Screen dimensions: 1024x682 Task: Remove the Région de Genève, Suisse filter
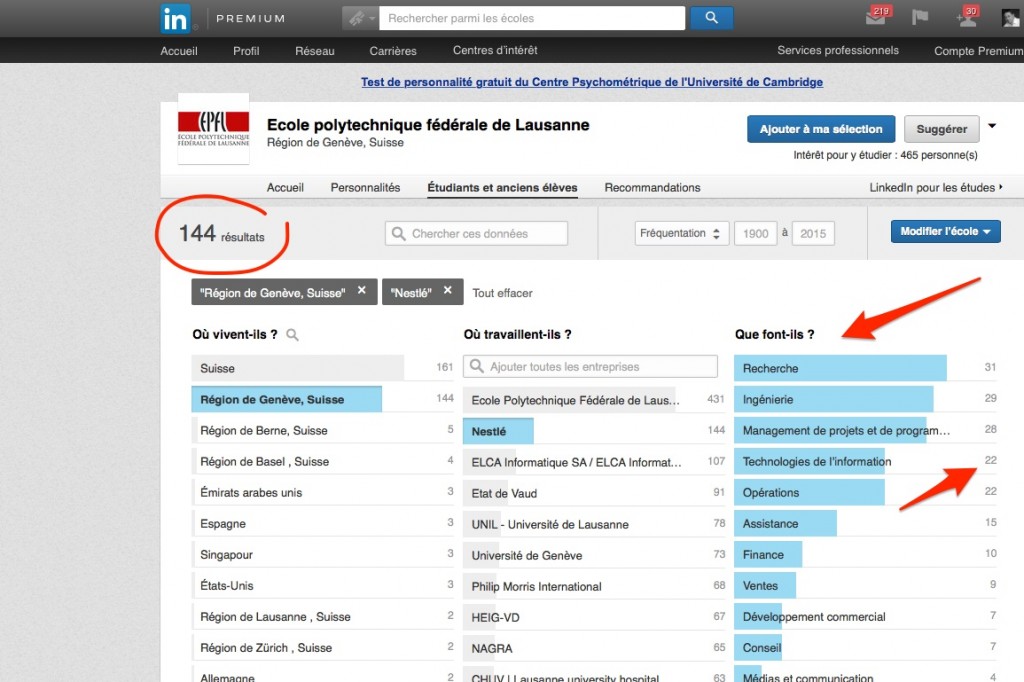(x=361, y=290)
